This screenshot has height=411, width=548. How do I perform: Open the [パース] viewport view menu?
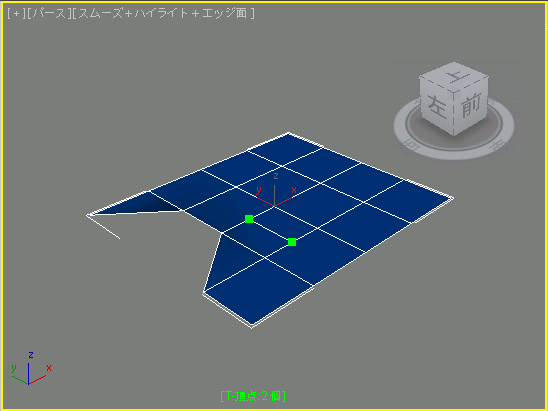(x=49, y=14)
